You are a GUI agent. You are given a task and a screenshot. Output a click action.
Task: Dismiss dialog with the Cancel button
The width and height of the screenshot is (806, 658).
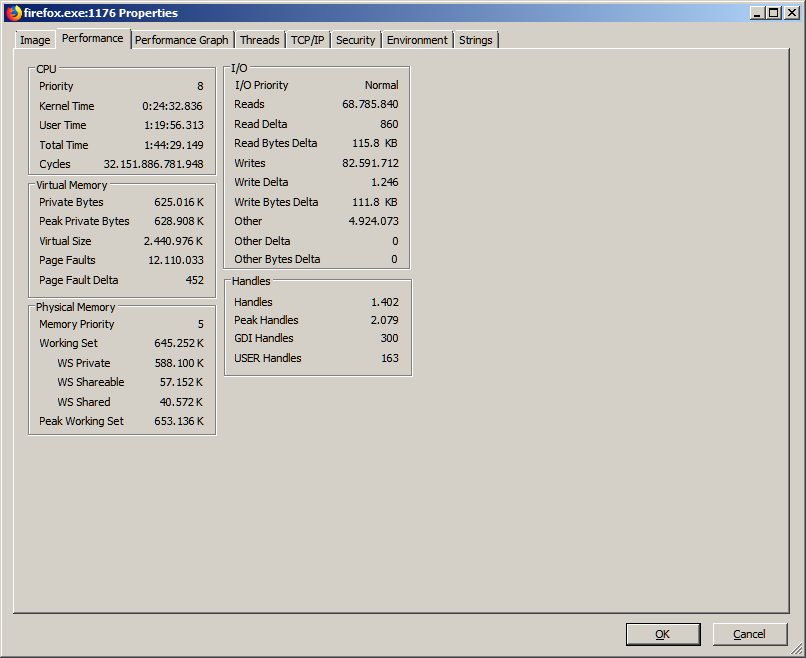[x=749, y=634]
